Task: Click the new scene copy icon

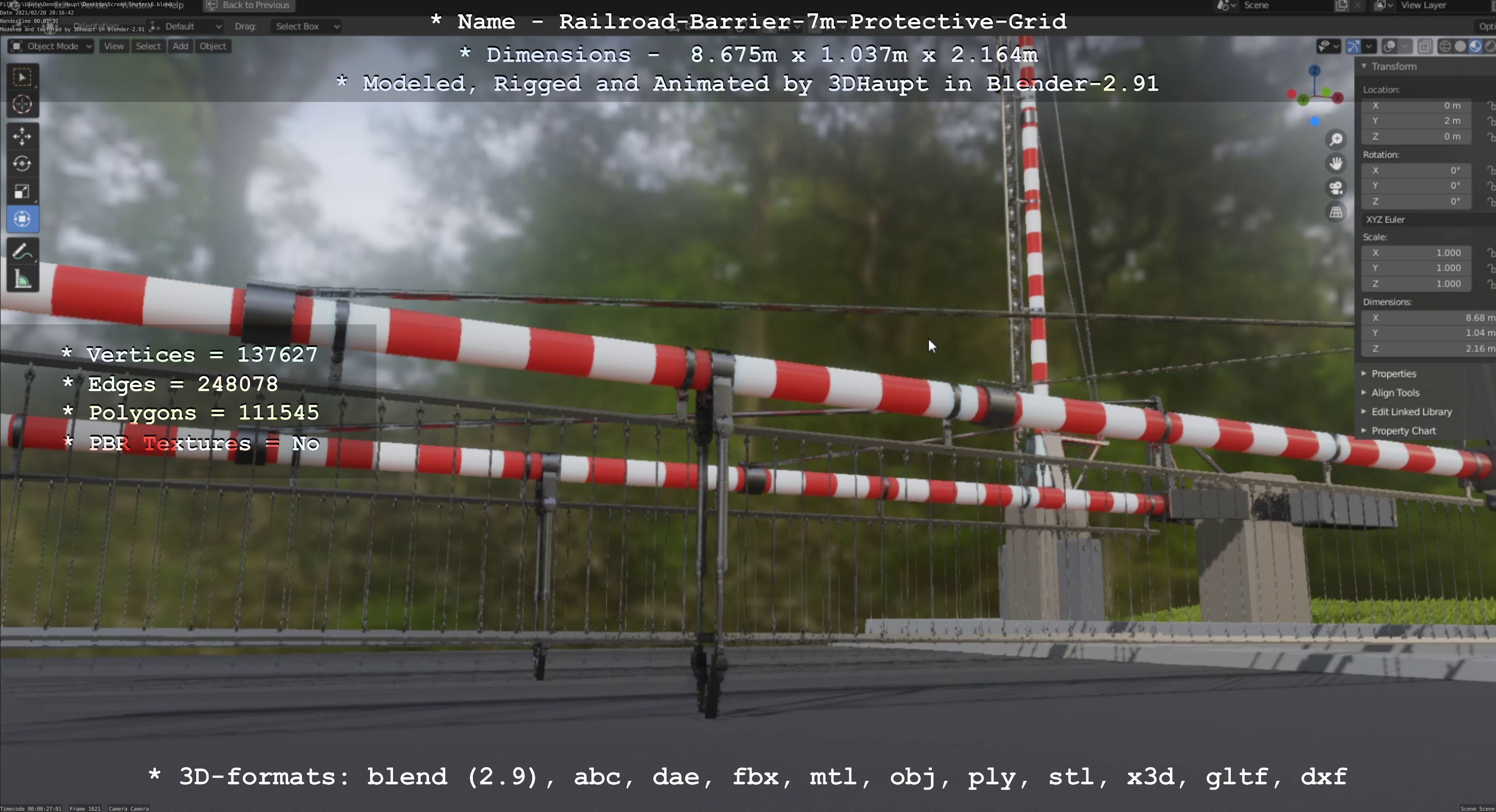Action: pos(1341,5)
